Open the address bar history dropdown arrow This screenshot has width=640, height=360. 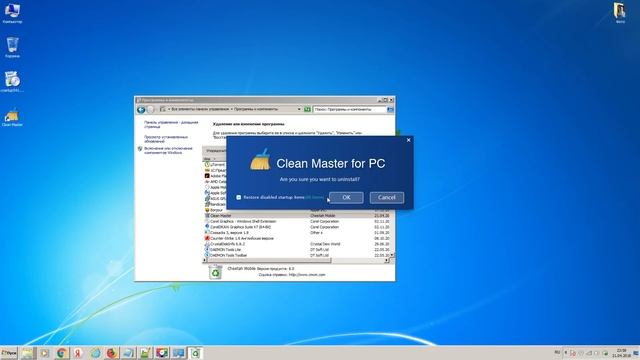(299, 109)
